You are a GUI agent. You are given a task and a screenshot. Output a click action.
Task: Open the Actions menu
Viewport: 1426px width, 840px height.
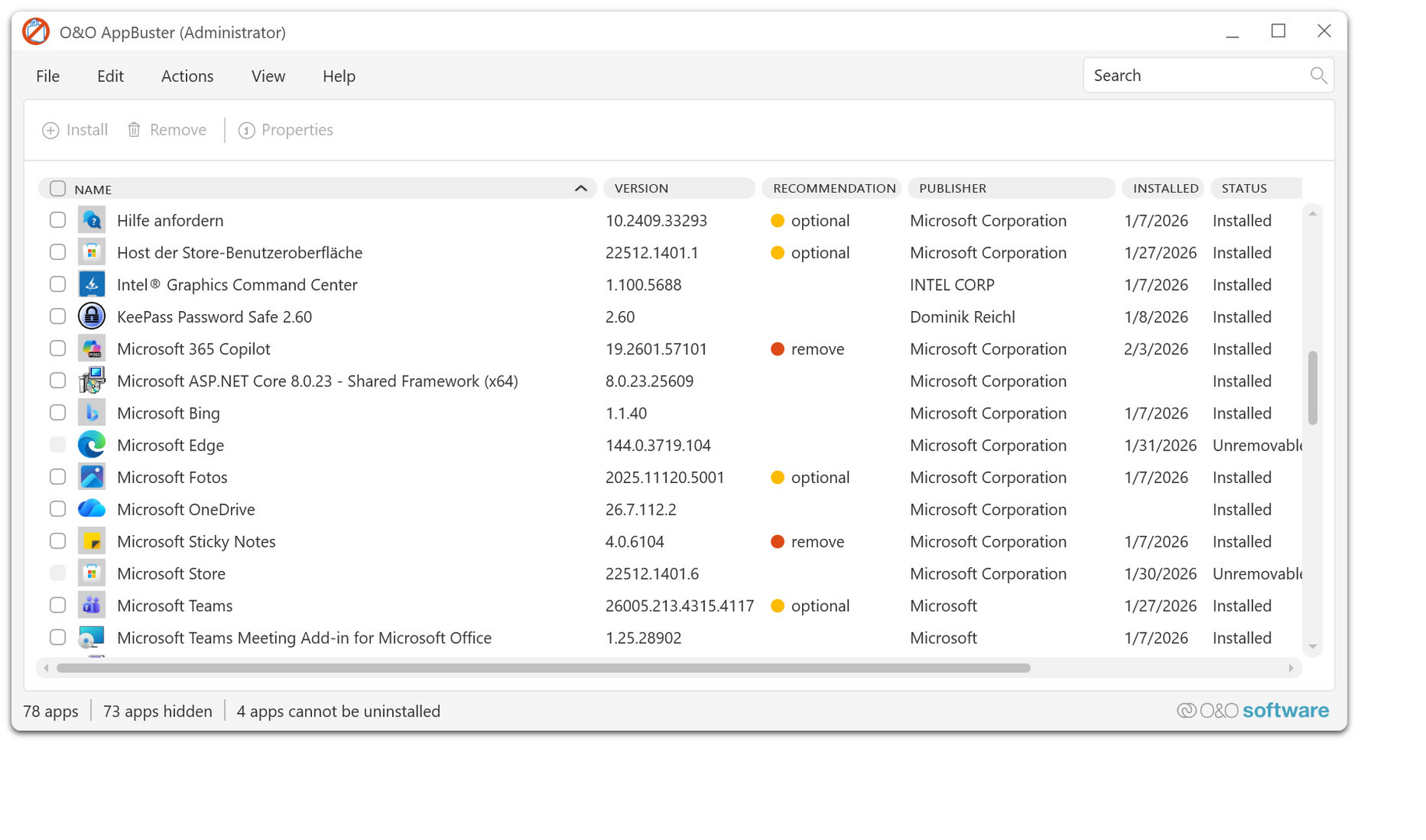point(187,76)
